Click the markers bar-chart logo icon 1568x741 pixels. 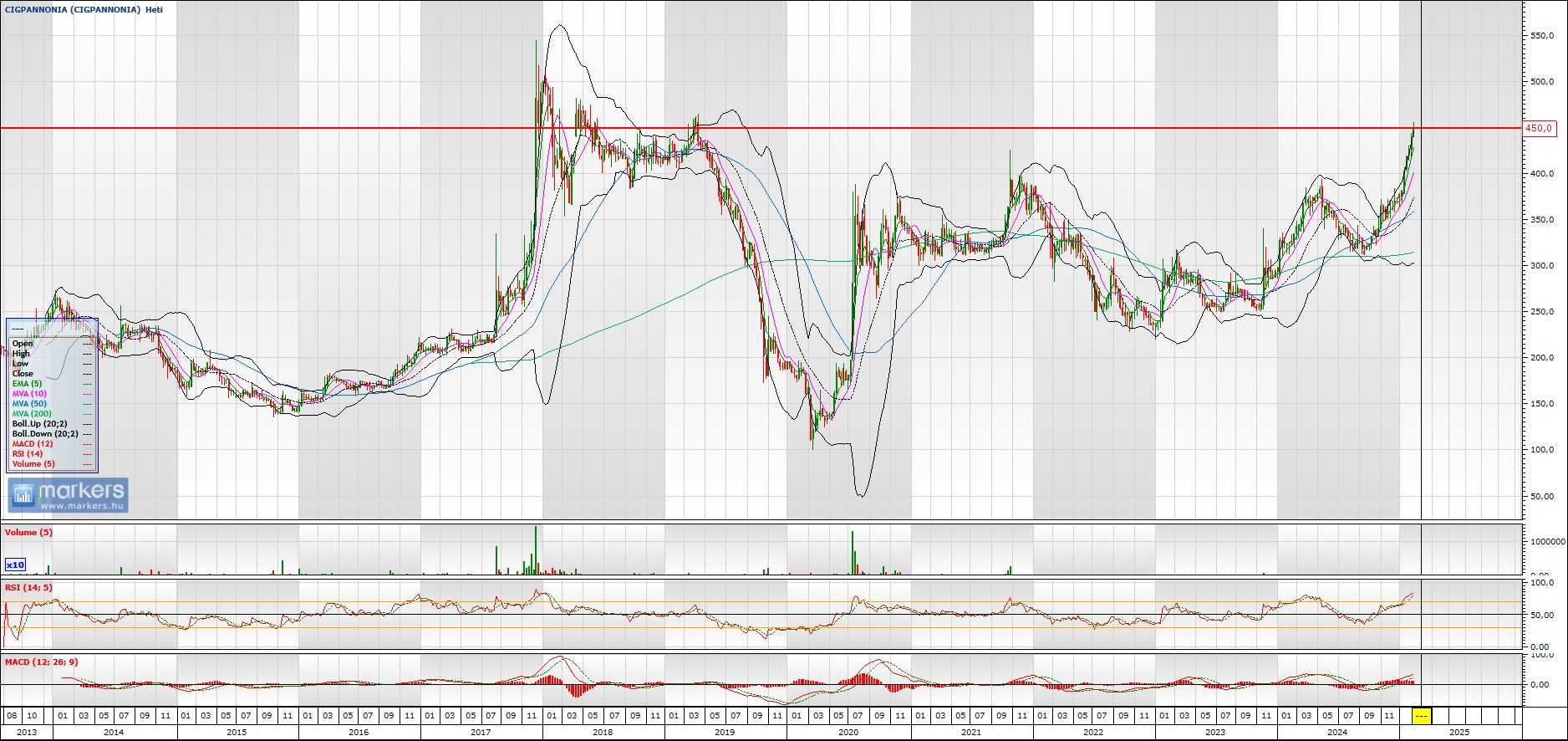[23, 494]
